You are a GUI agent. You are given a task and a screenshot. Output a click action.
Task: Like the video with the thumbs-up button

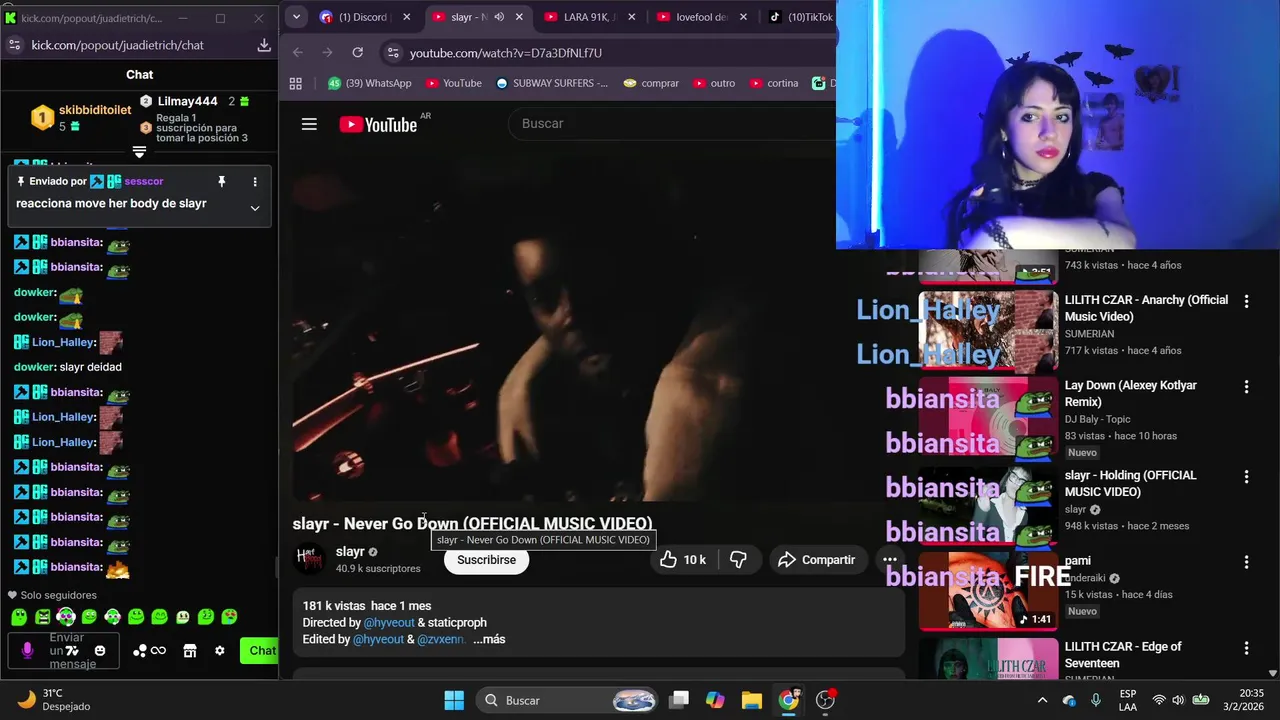683,560
